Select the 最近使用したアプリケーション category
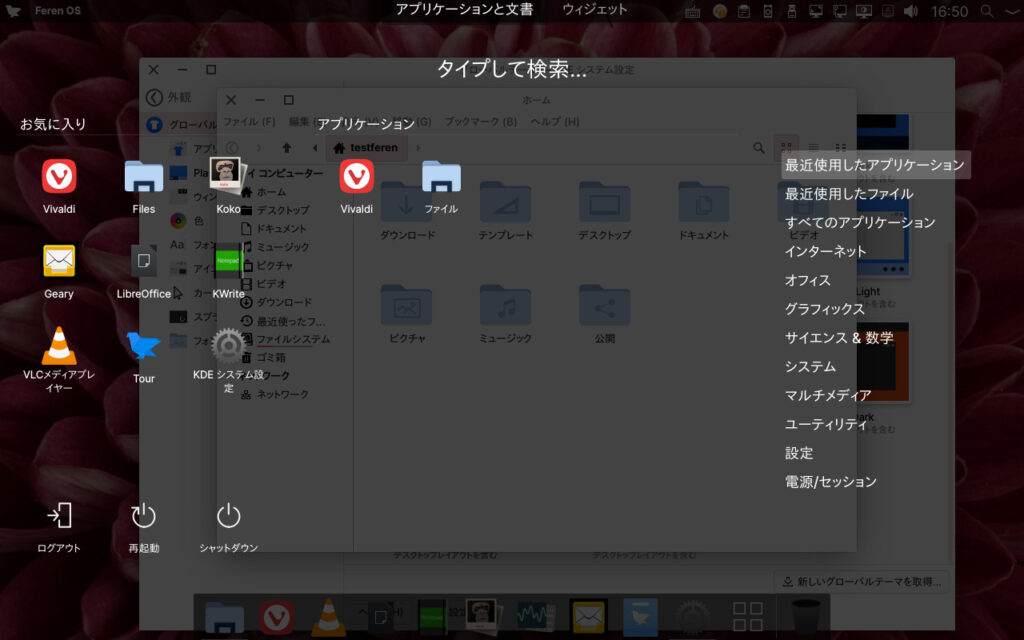1024x640 pixels. click(874, 165)
